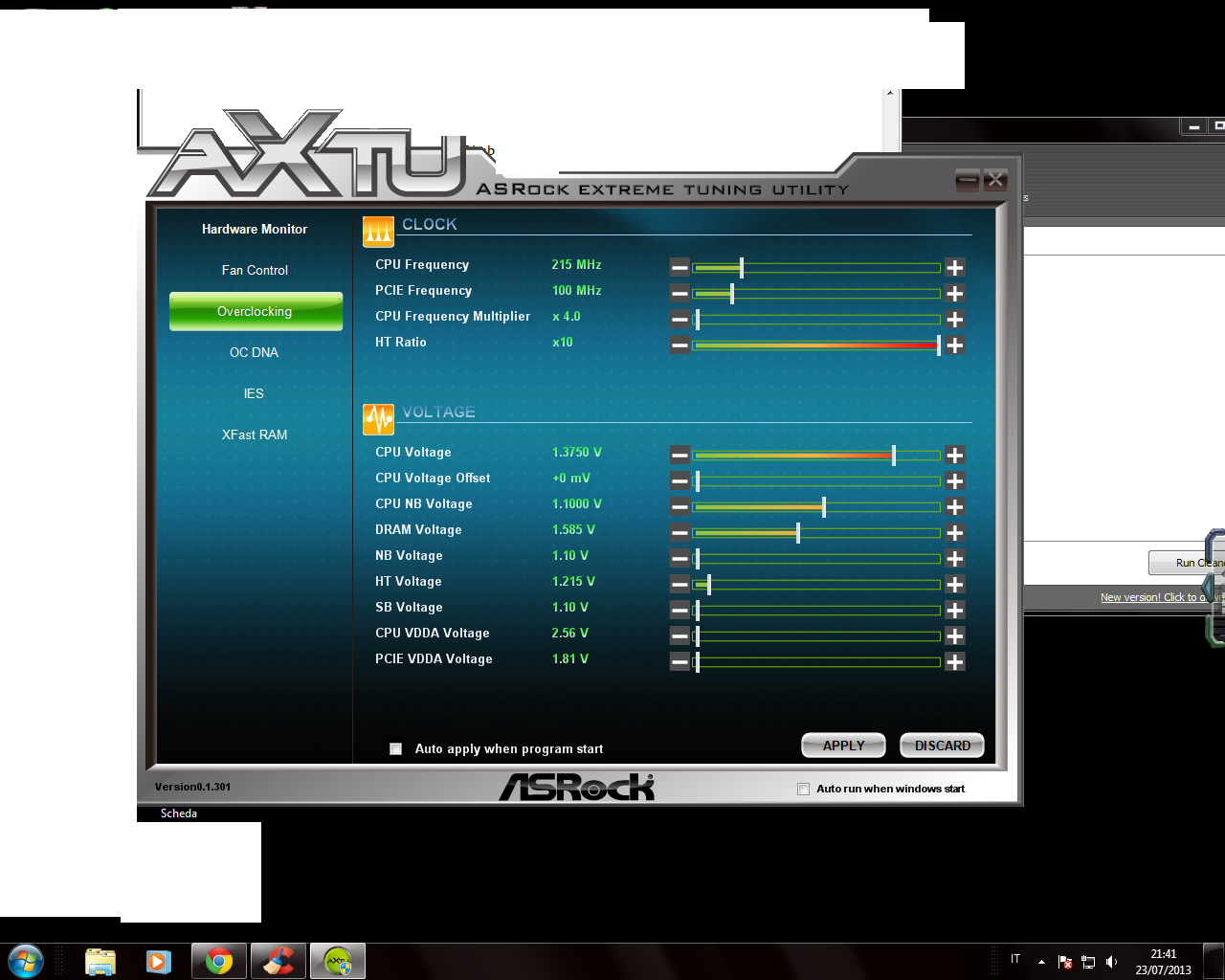Click Run Cleaner button in background window

coord(1187,563)
